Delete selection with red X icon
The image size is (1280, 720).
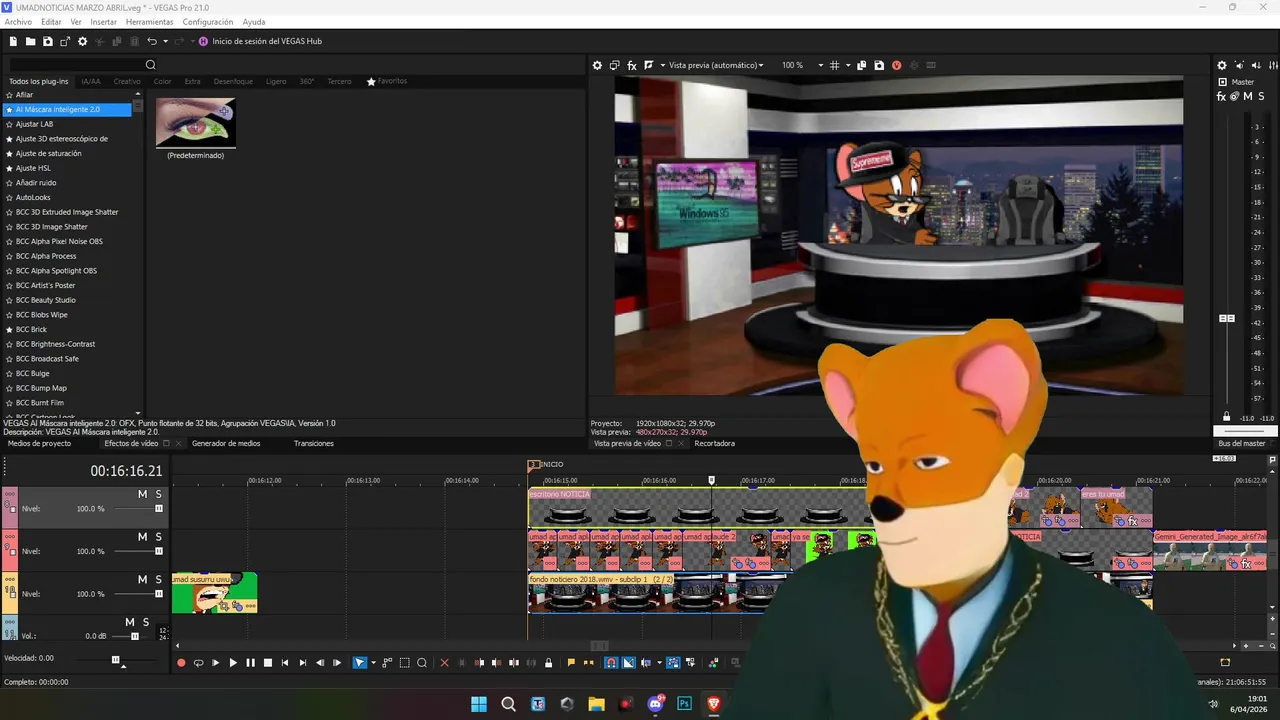point(445,662)
